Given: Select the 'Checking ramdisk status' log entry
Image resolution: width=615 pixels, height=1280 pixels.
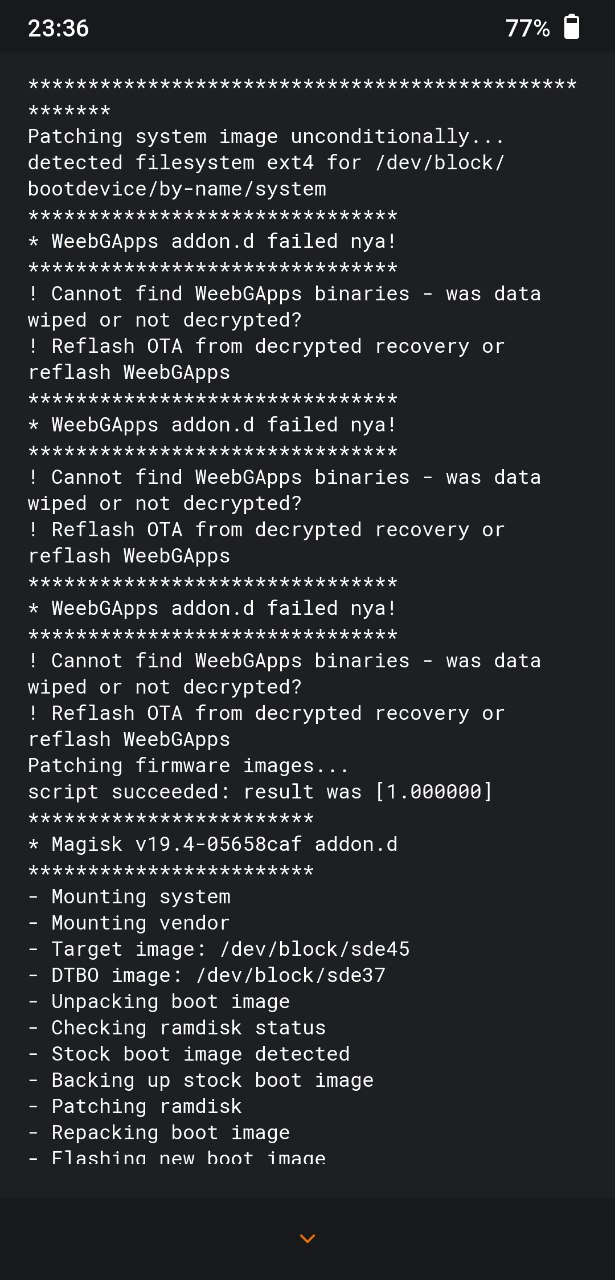Looking at the screenshot, I should [177, 1027].
